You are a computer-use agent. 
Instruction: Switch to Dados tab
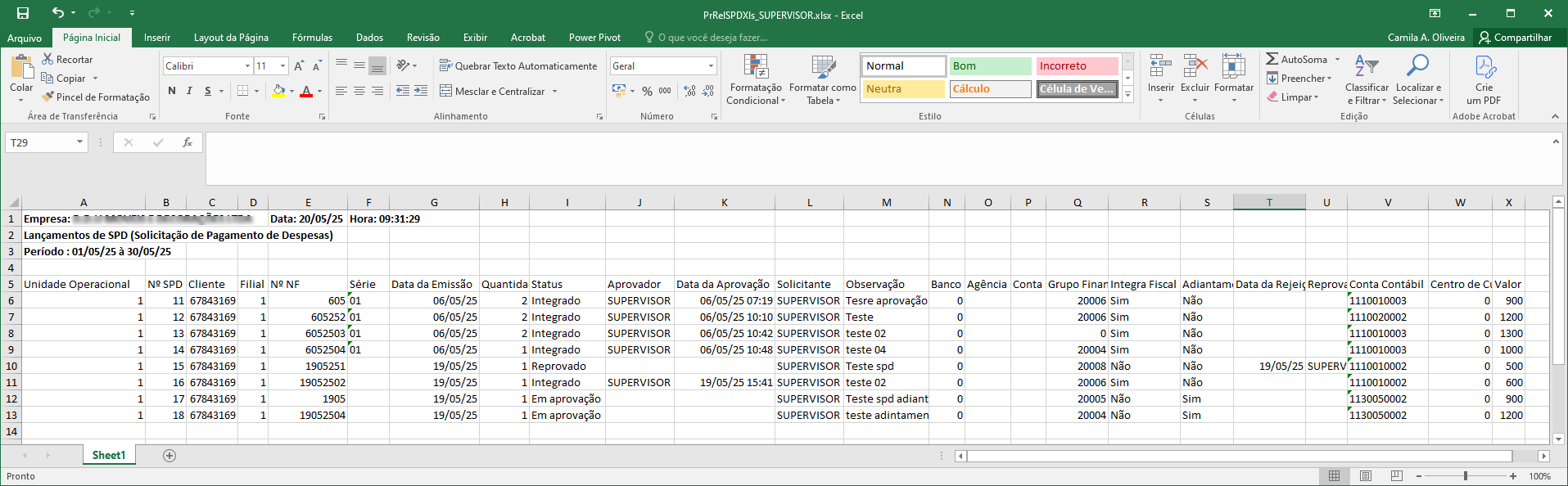[x=369, y=38]
